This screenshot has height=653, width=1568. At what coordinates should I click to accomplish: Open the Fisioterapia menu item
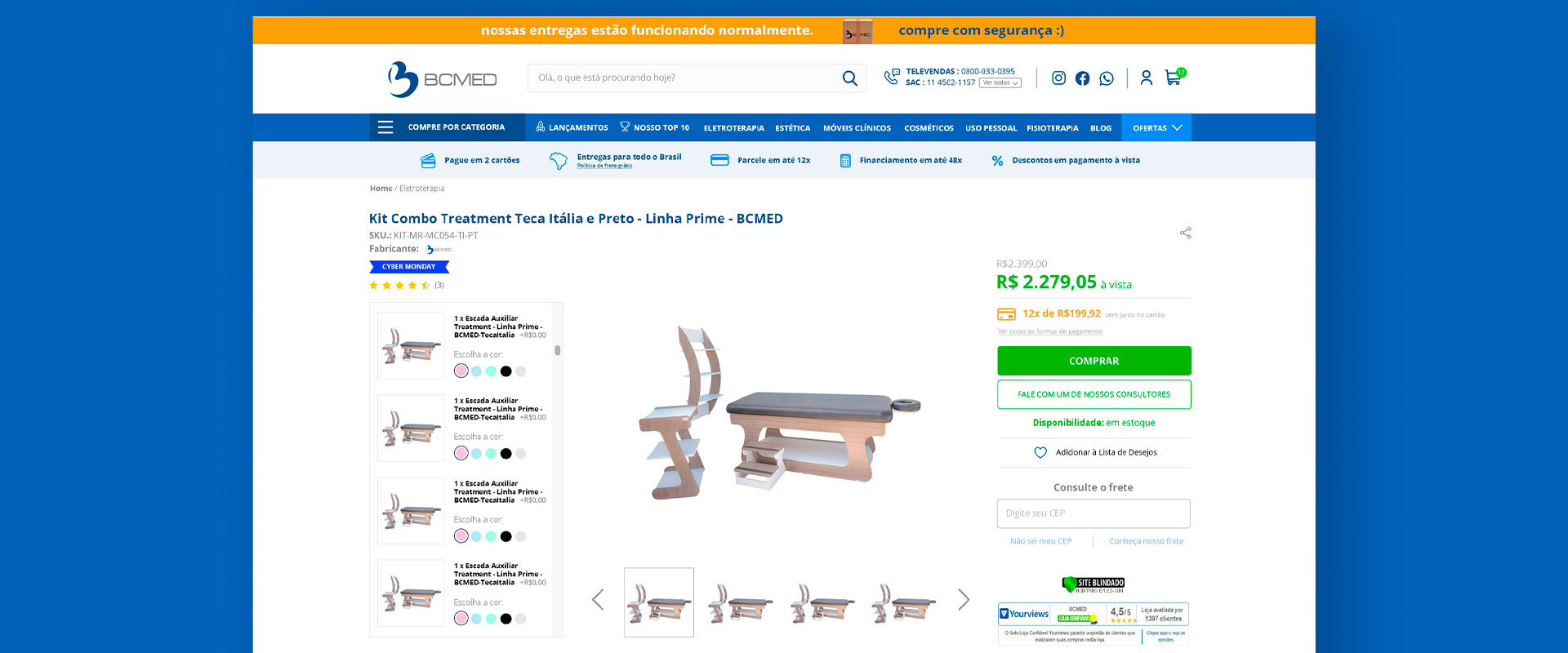(x=1052, y=128)
